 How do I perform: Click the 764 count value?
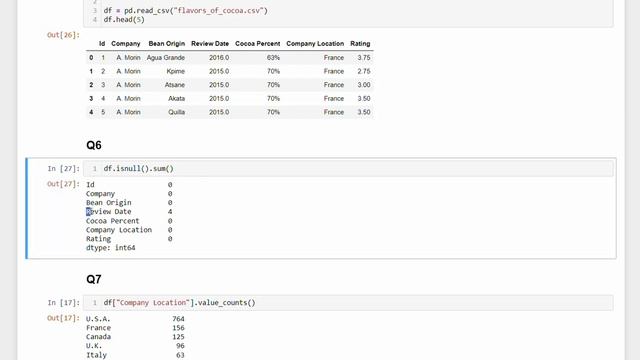(178, 319)
